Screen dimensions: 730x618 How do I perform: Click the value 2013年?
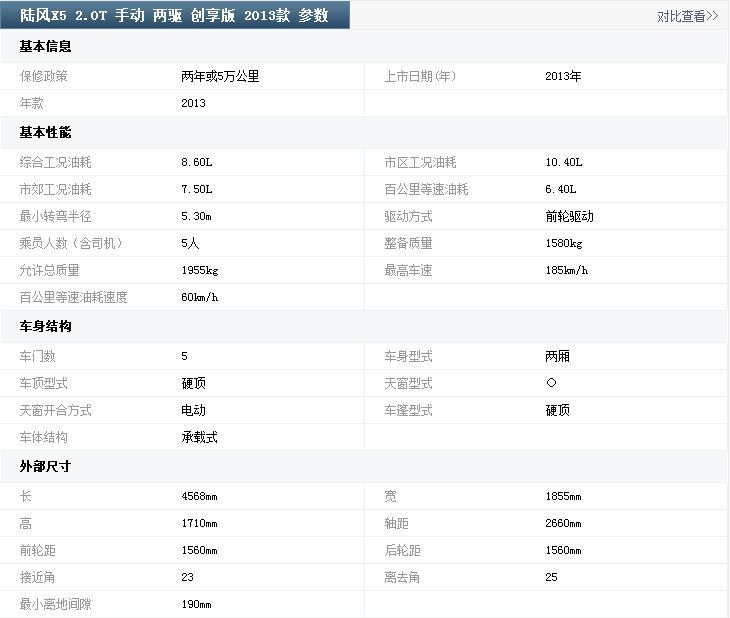563,76
